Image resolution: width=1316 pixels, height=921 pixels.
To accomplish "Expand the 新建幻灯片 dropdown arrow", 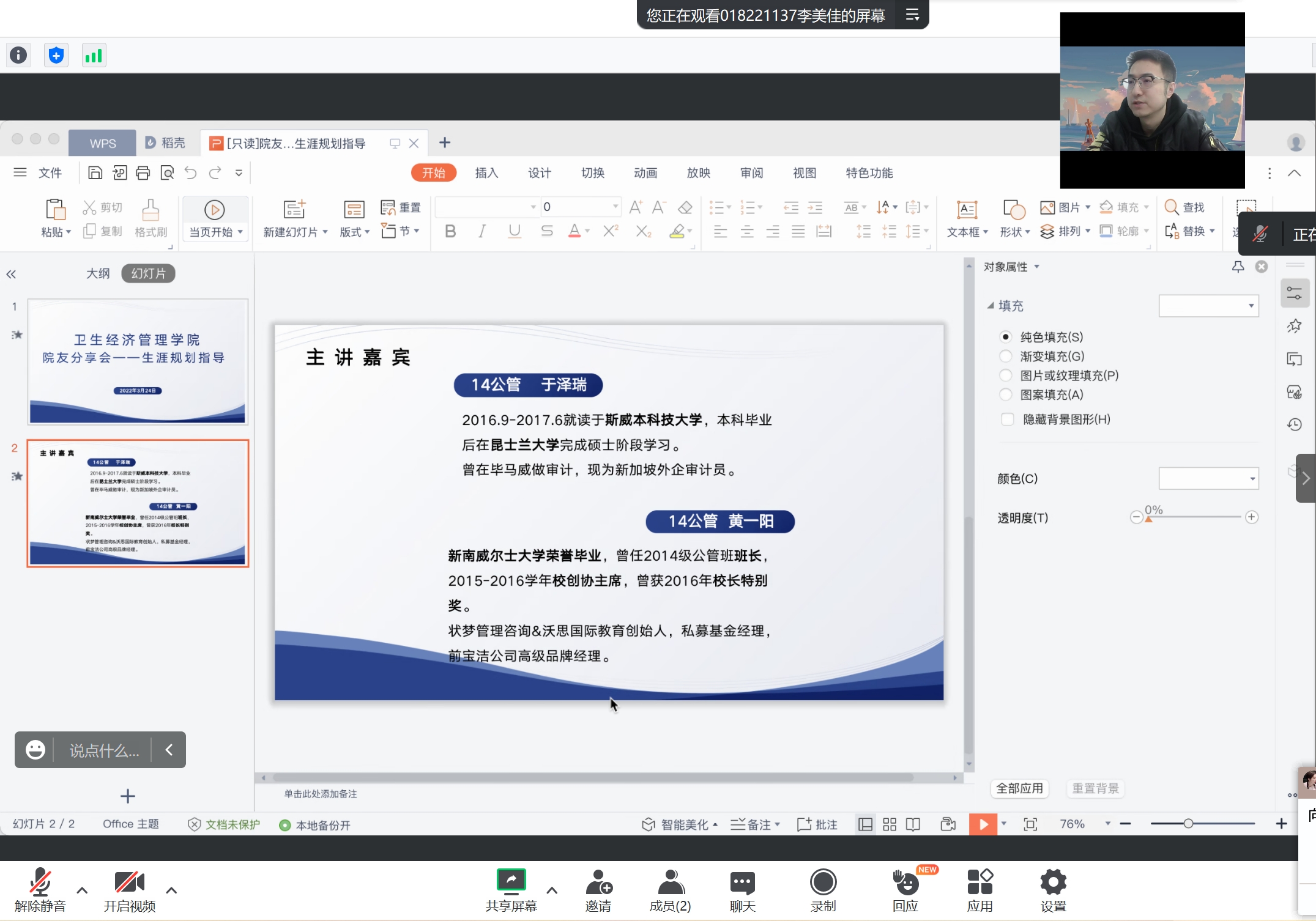I will pyautogui.click(x=325, y=232).
